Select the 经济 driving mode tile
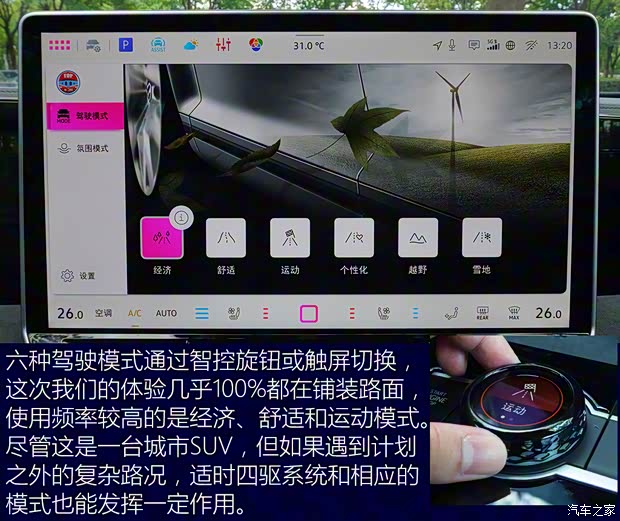Screen dimensions: 620x521 (x=162, y=238)
